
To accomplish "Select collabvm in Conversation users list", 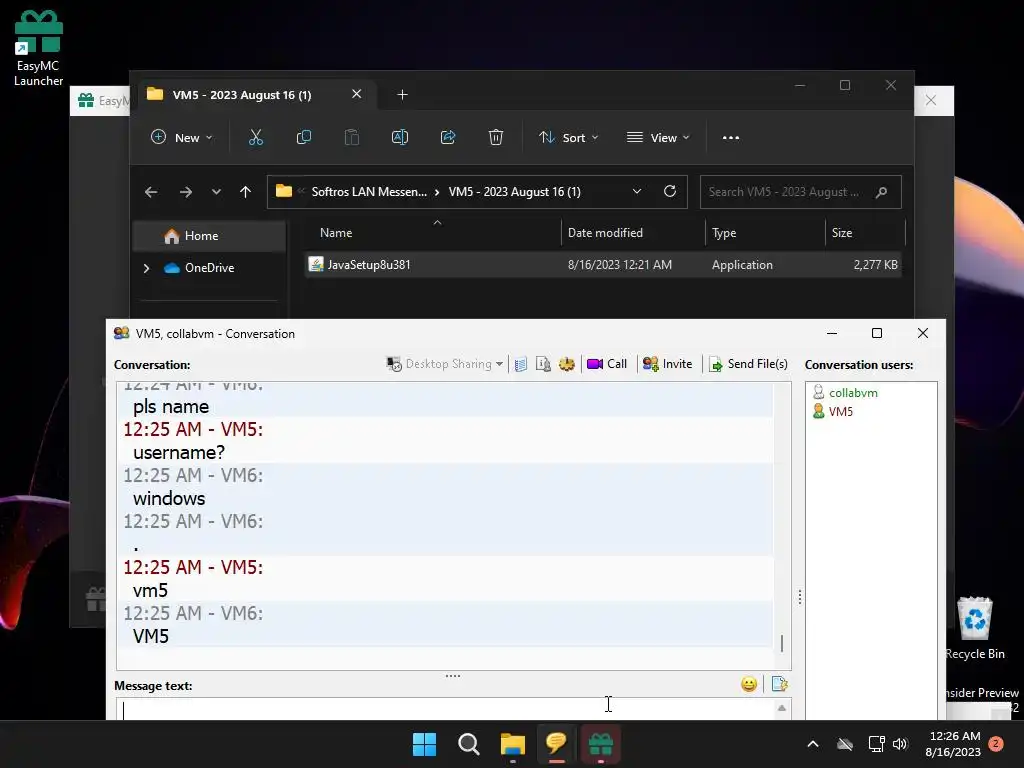I will click(853, 393).
